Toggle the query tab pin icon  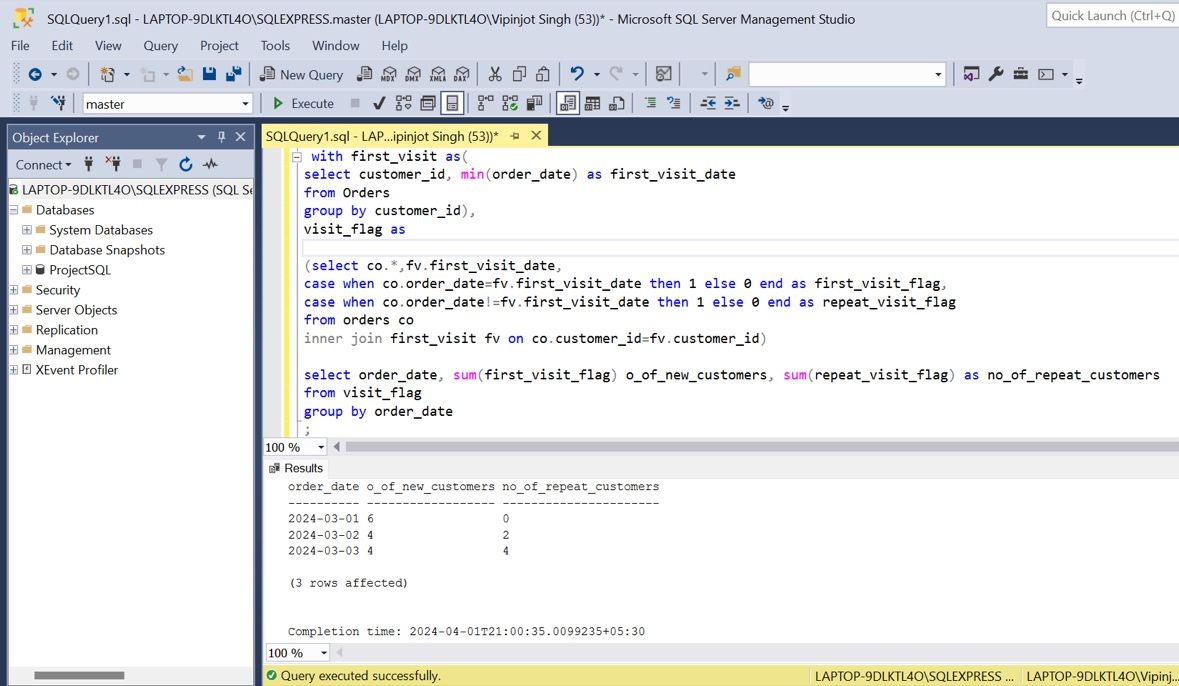(x=515, y=136)
